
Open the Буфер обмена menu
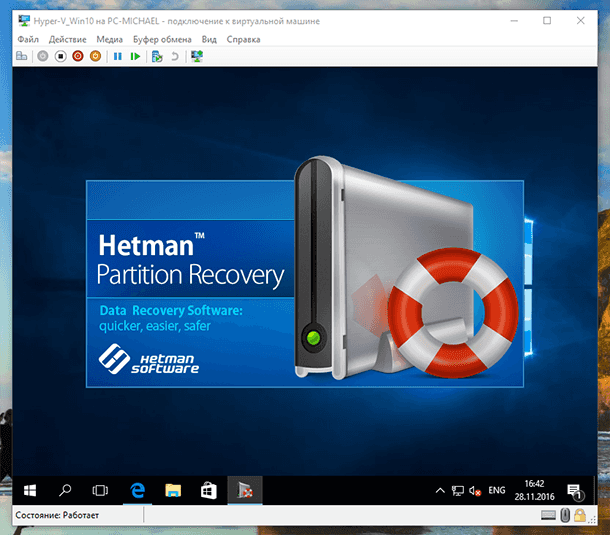click(162, 39)
